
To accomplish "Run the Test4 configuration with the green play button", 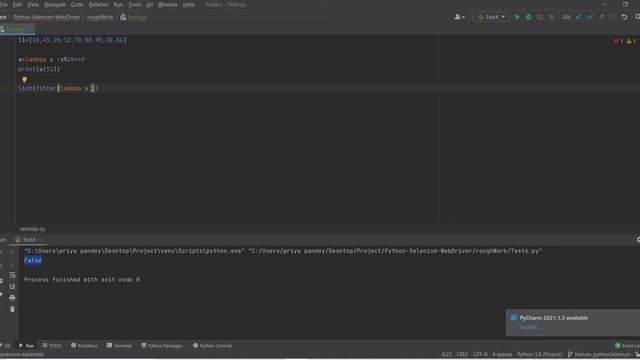I will 517,17.
